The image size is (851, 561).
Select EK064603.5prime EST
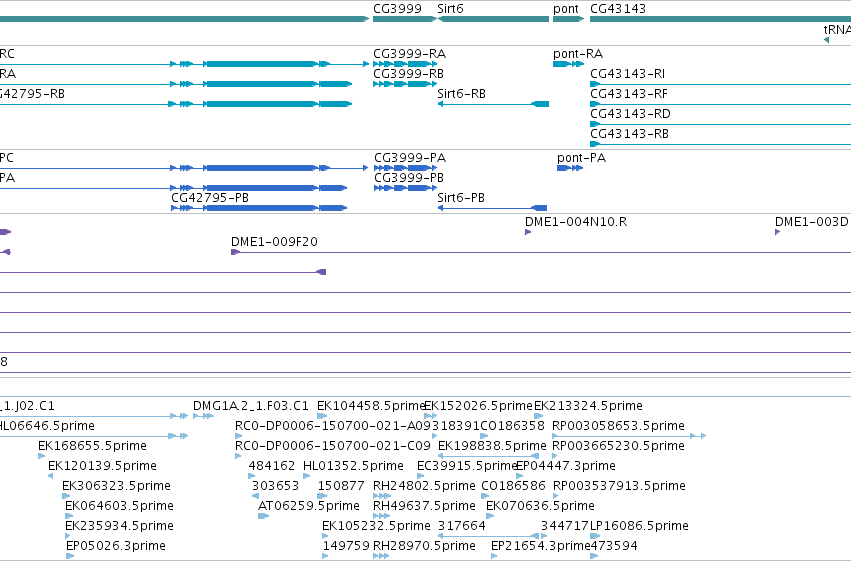pyautogui.click(x=119, y=506)
